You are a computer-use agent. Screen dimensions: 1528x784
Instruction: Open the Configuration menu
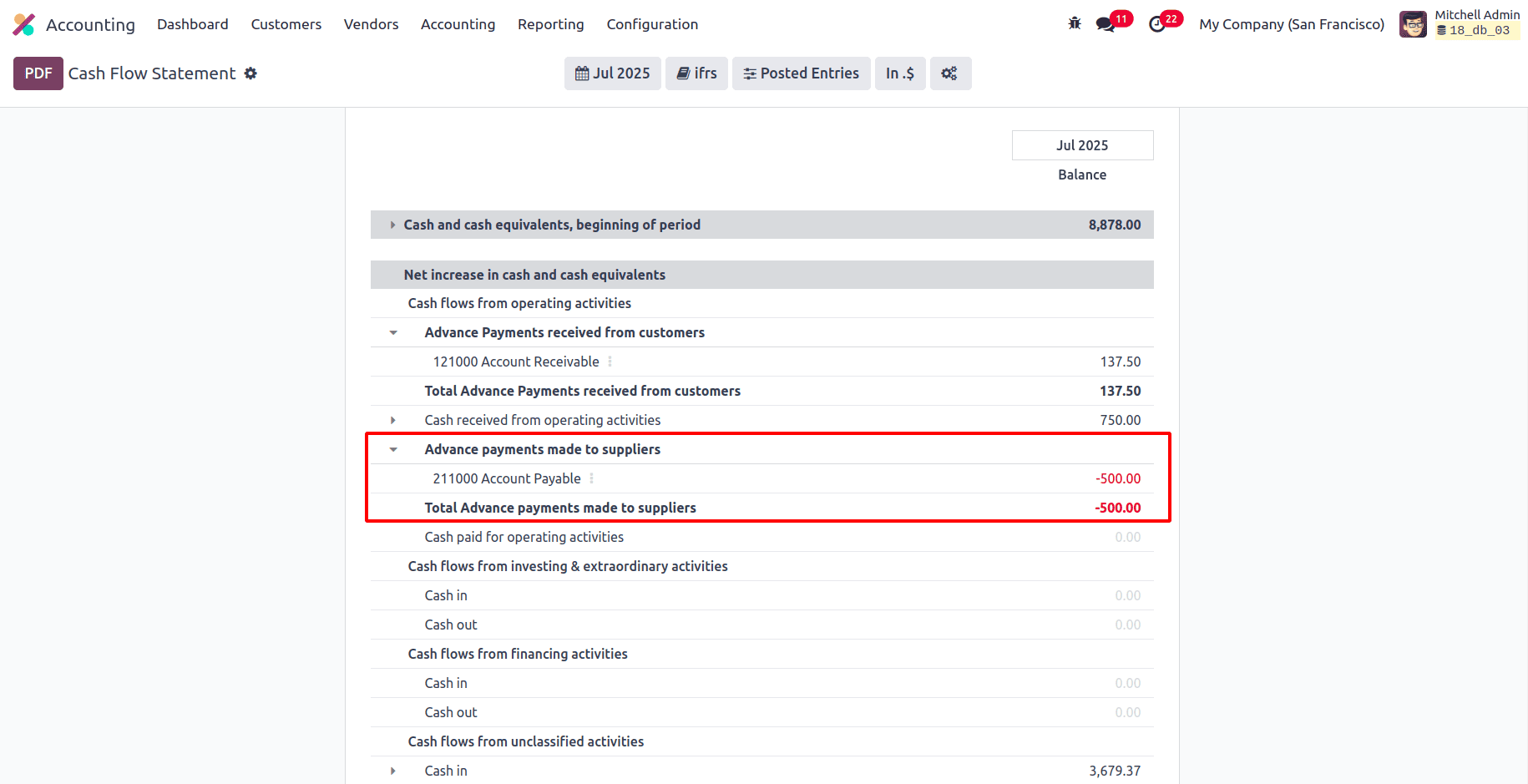coord(652,24)
